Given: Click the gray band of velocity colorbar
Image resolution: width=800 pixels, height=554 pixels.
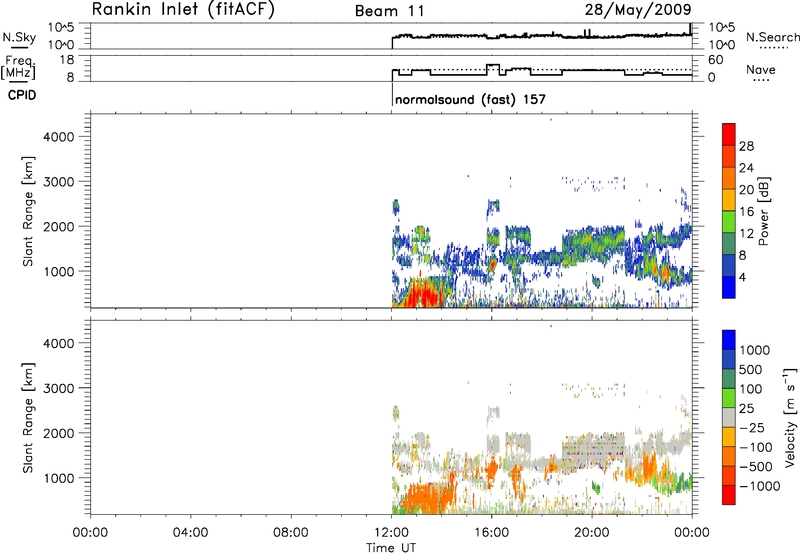Looking at the screenshot, I should tap(729, 418).
